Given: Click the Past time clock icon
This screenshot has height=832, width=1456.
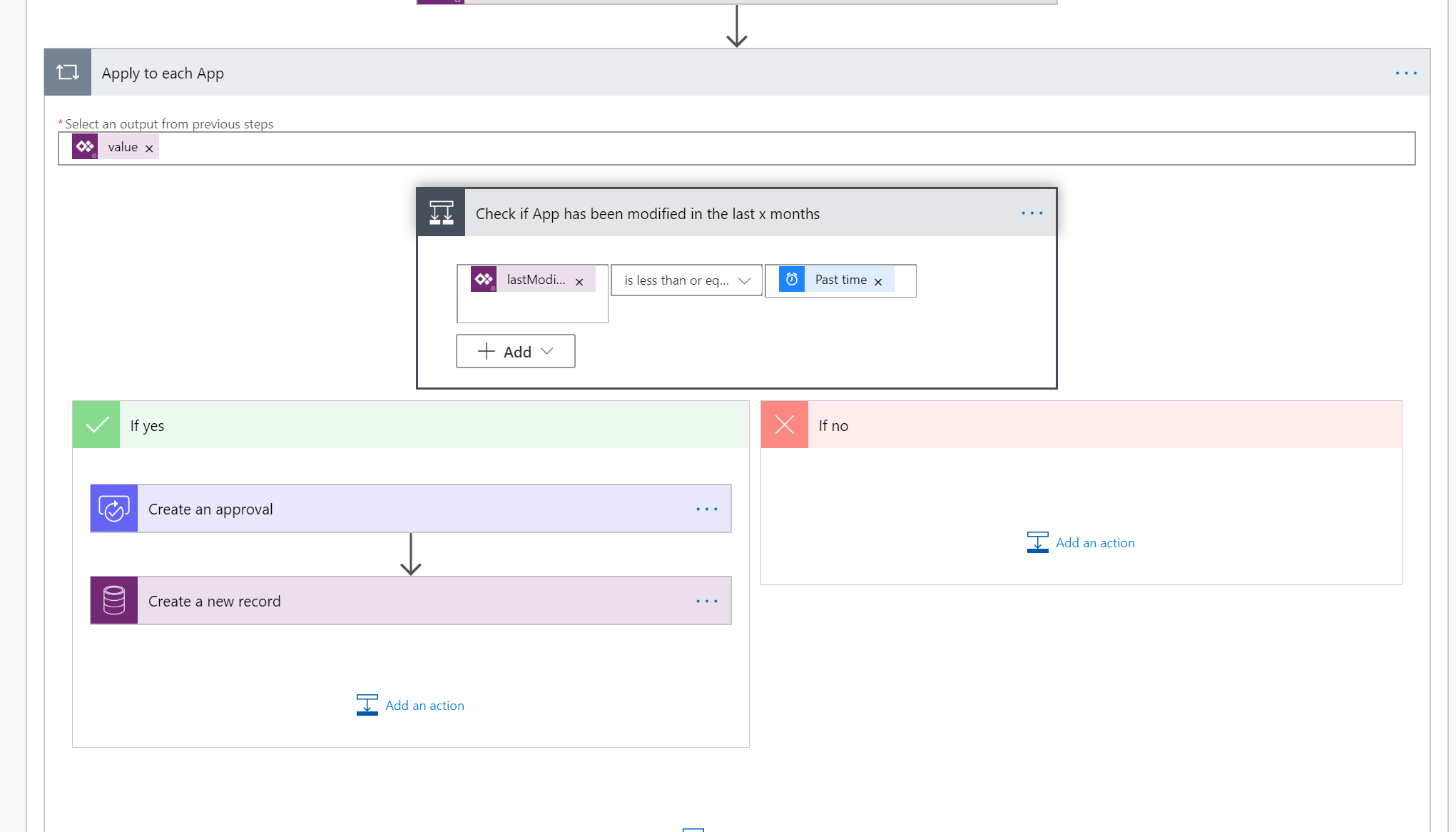Looking at the screenshot, I should coord(791,280).
